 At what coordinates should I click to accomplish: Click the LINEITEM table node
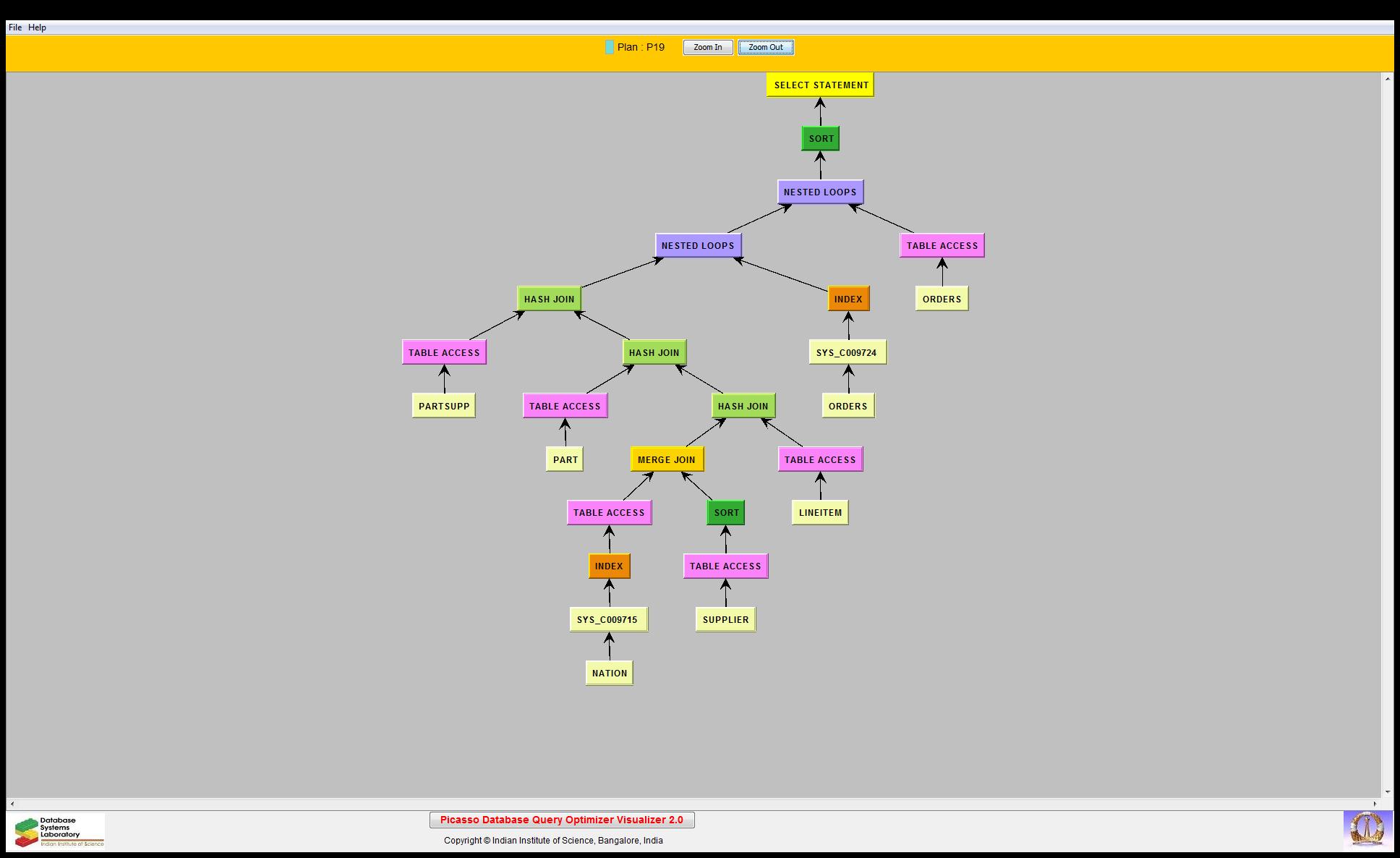819,513
